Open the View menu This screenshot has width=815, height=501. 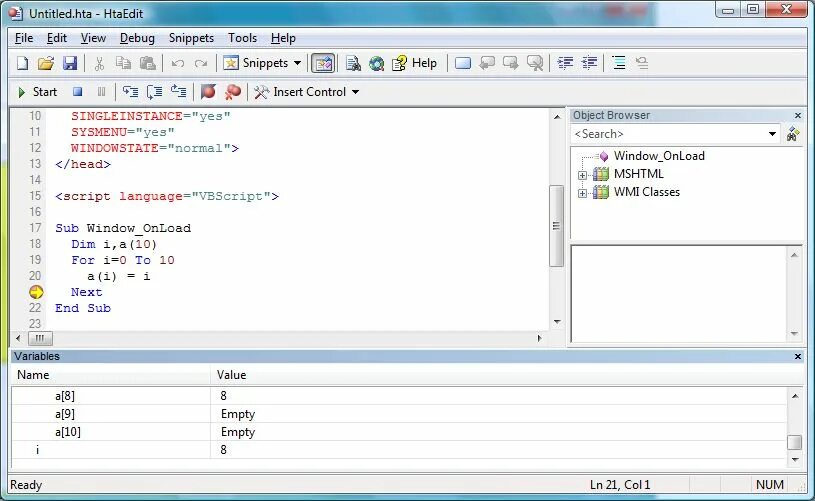point(93,38)
